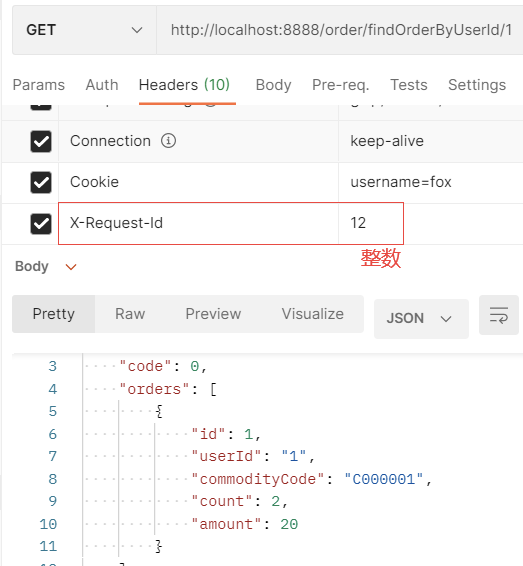Screen dimensions: 523x566
Task: Show the Preview response view
Action: pyautogui.click(x=213, y=314)
